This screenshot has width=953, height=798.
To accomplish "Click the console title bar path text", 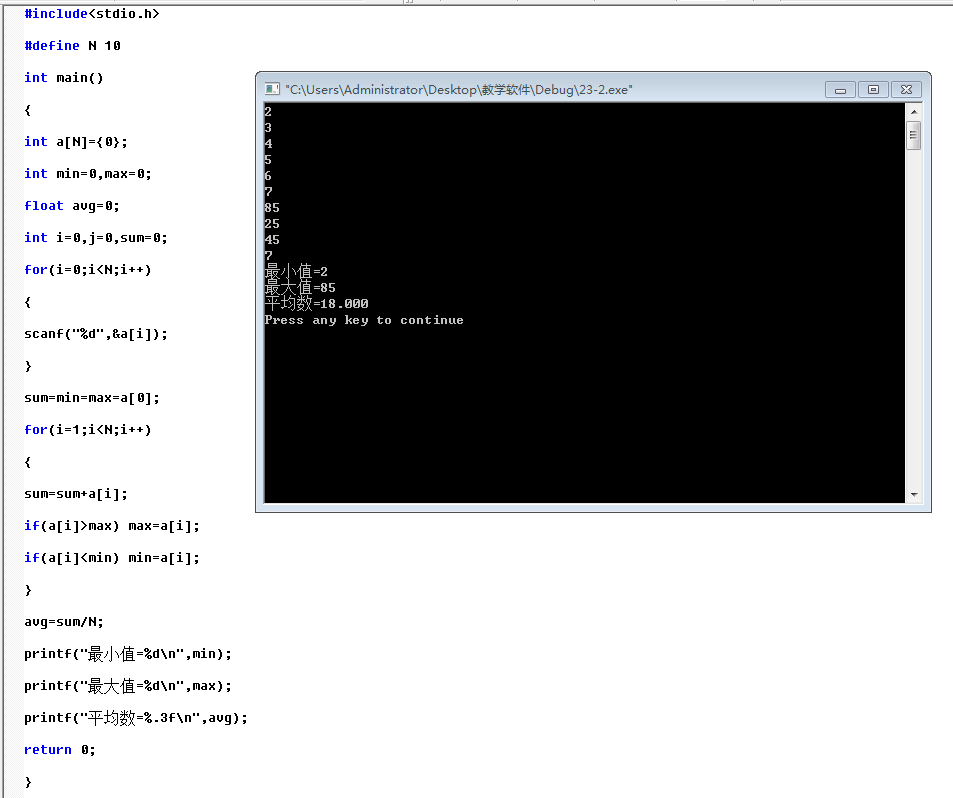I will tap(459, 90).
